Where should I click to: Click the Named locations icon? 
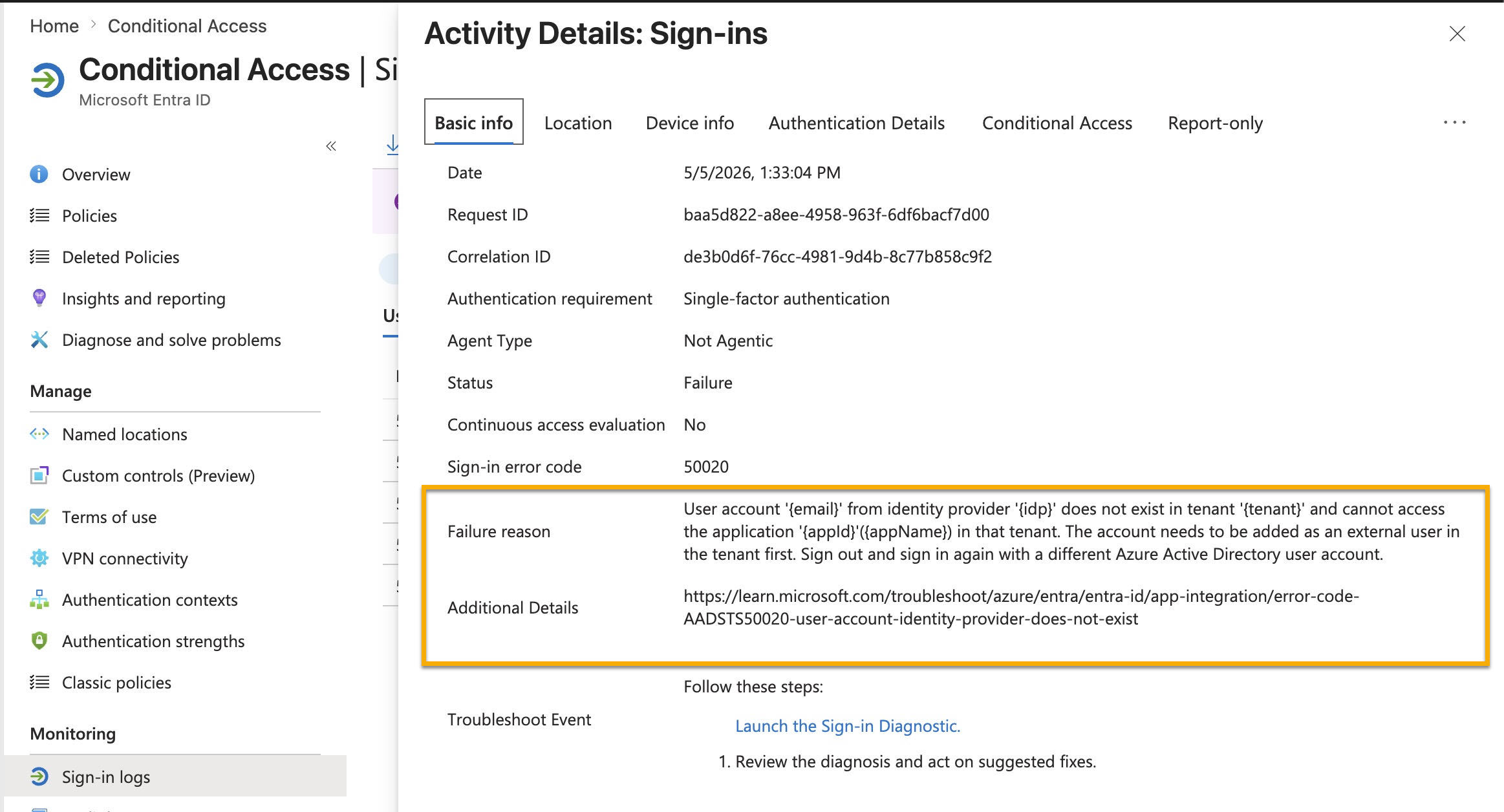point(39,434)
